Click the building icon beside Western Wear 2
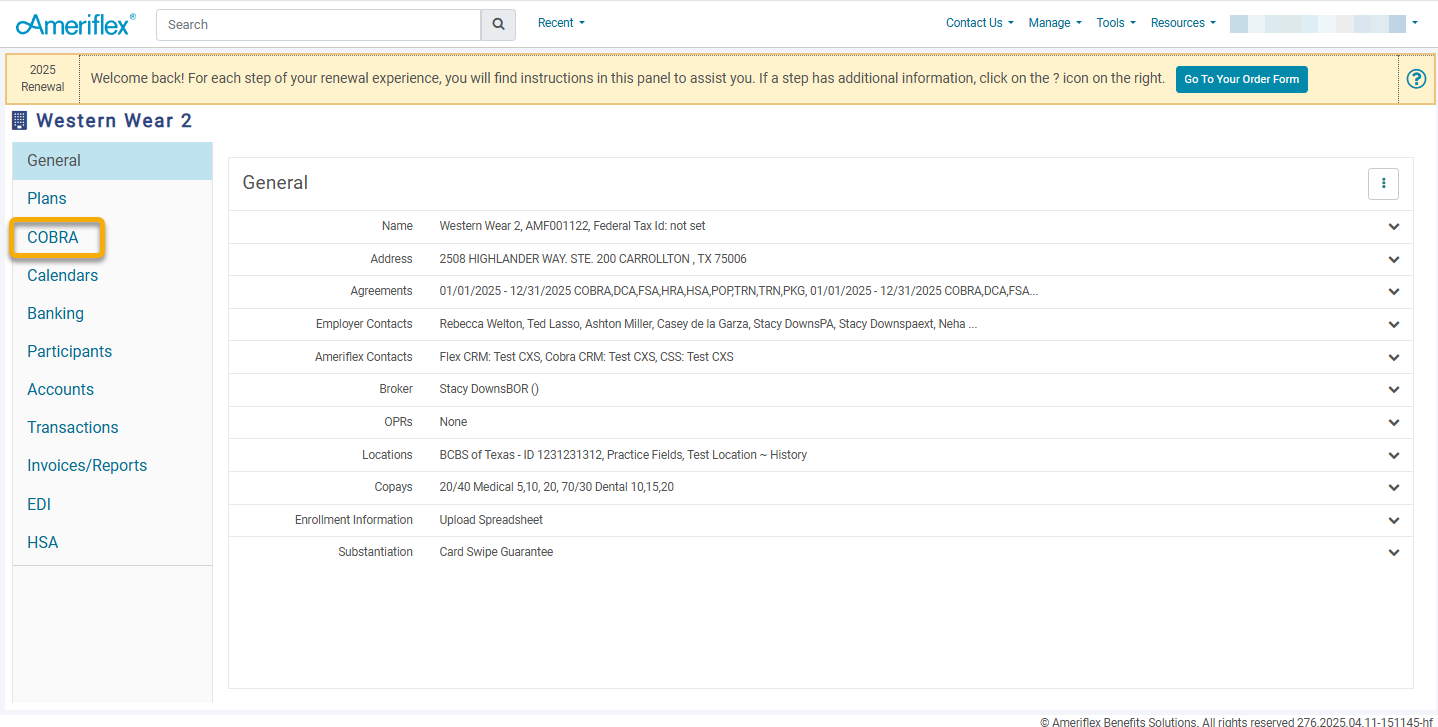The height and width of the screenshot is (727, 1438). pyautogui.click(x=19, y=121)
